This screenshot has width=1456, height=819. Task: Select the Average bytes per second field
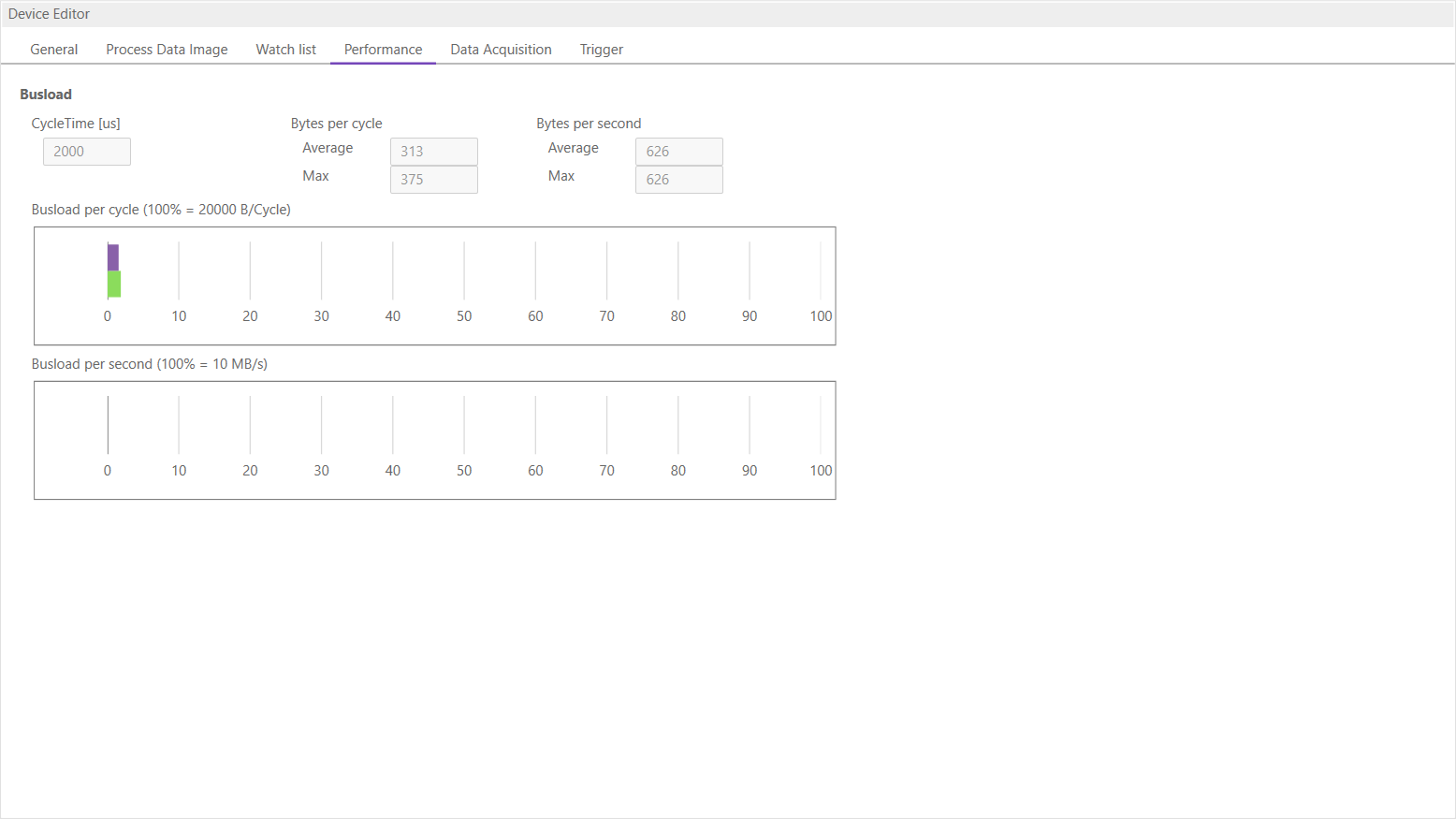click(678, 151)
